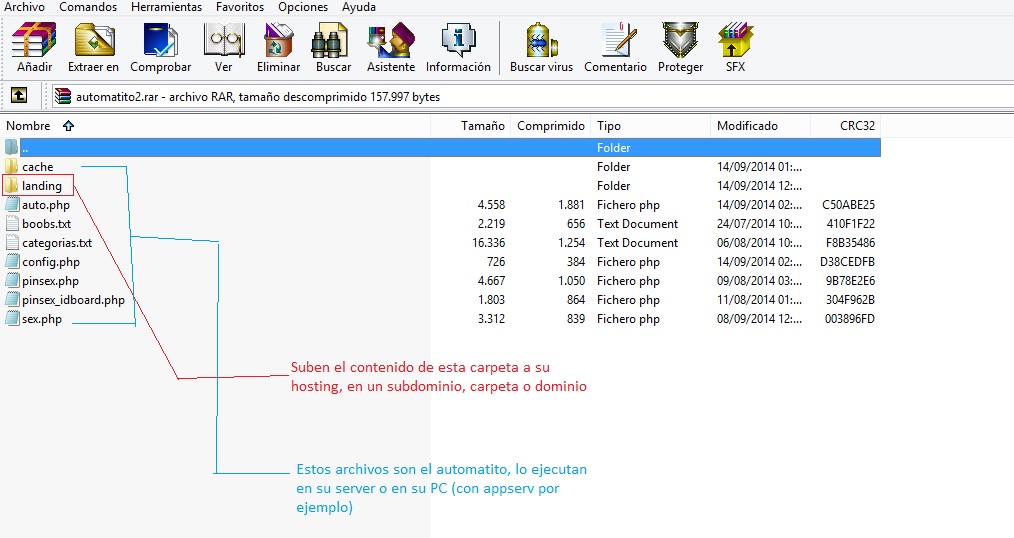Click the sex.php file icon
This screenshot has height=538, width=1014.
coord(12,319)
